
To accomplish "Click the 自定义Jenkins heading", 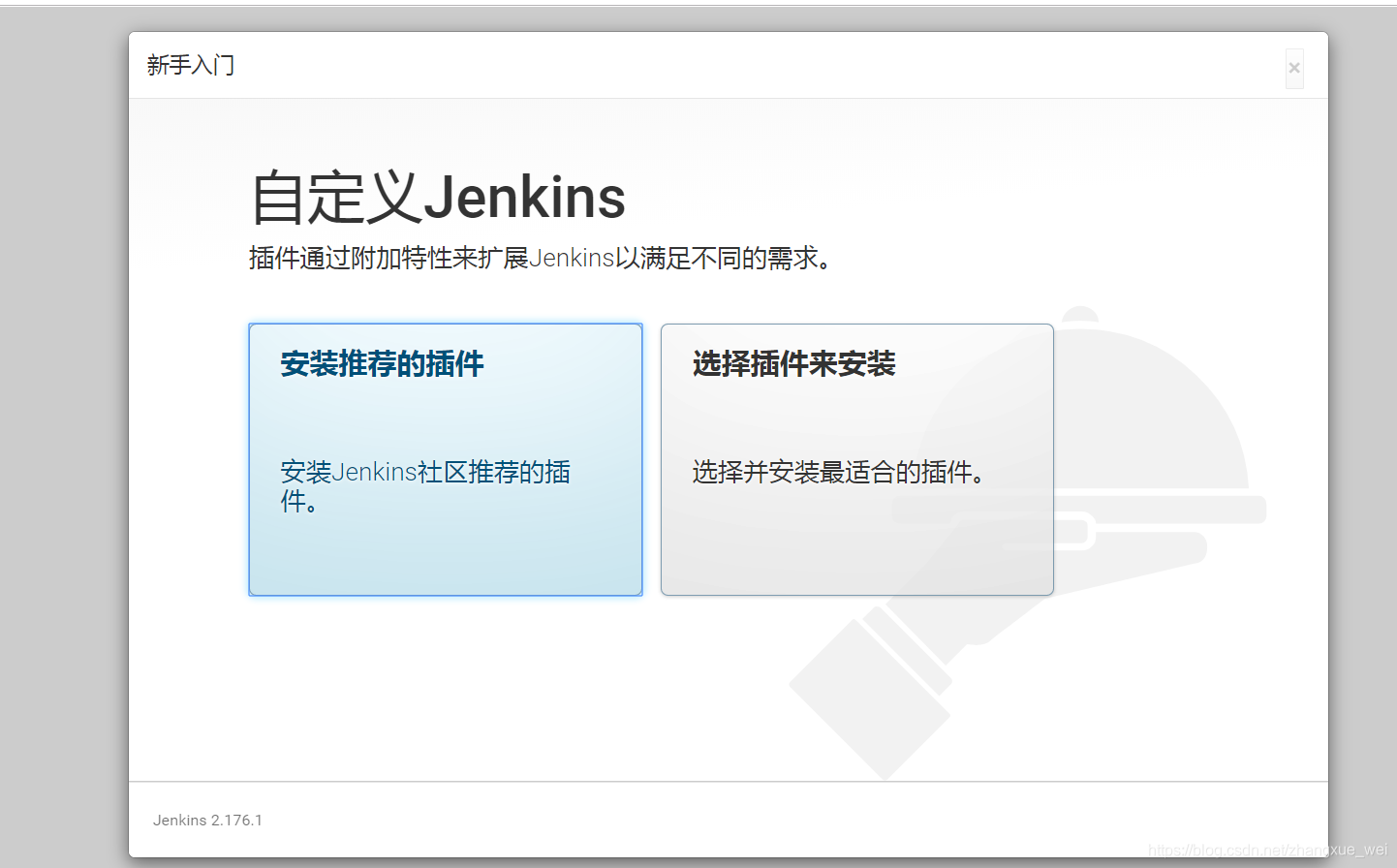I will [438, 198].
